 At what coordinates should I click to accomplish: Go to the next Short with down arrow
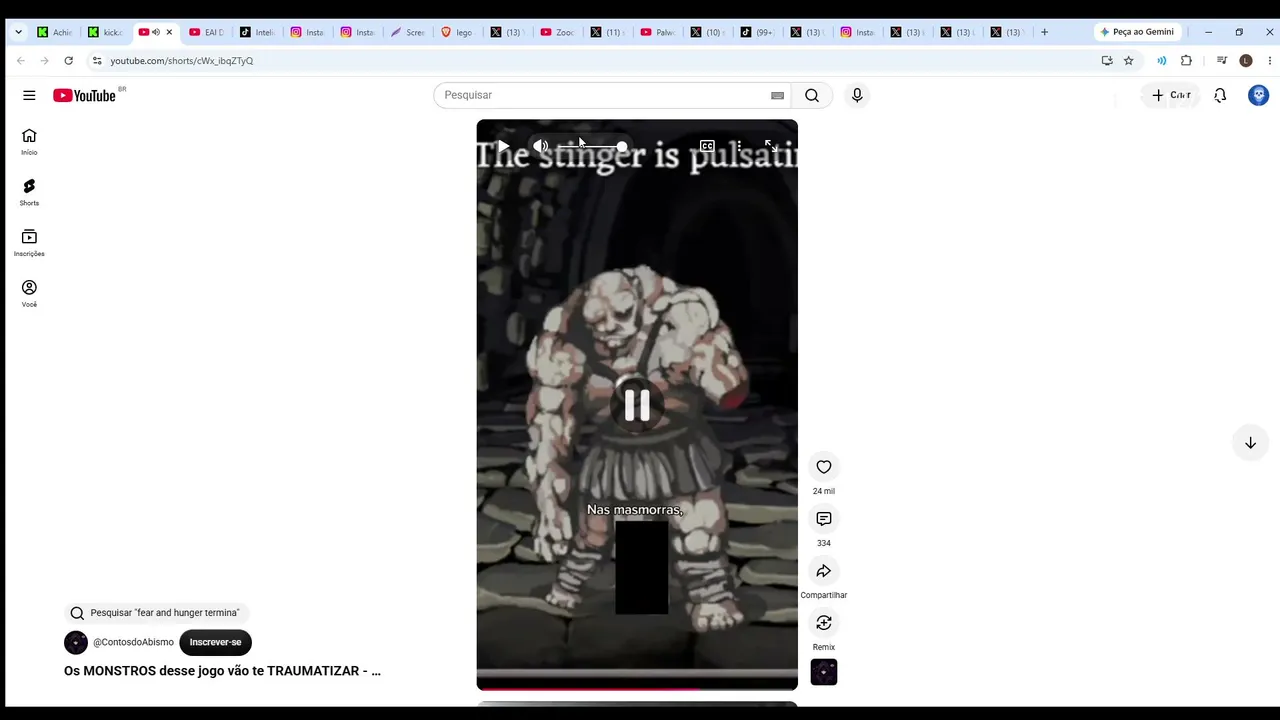pos(1250,443)
